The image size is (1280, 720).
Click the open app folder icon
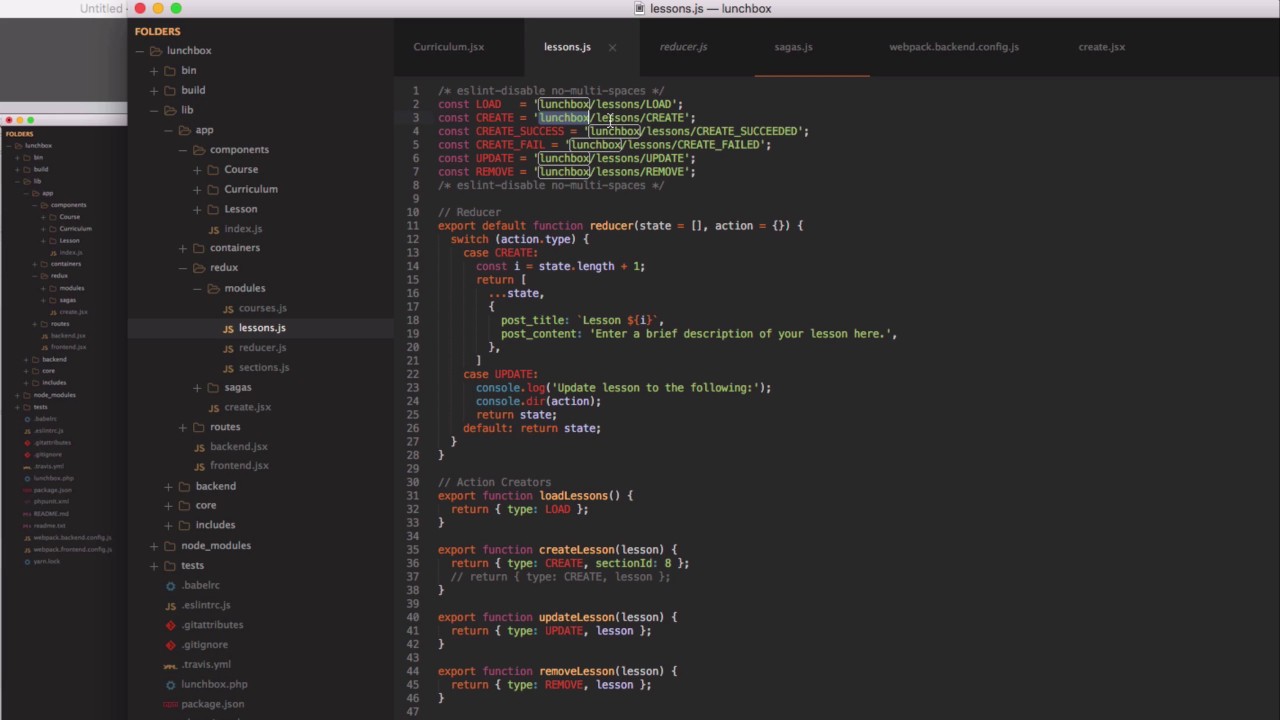point(185,130)
